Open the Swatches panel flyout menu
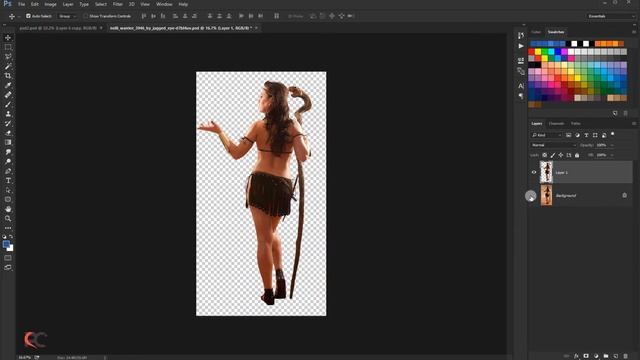Viewport: 640px width, 360px height. (x=634, y=32)
